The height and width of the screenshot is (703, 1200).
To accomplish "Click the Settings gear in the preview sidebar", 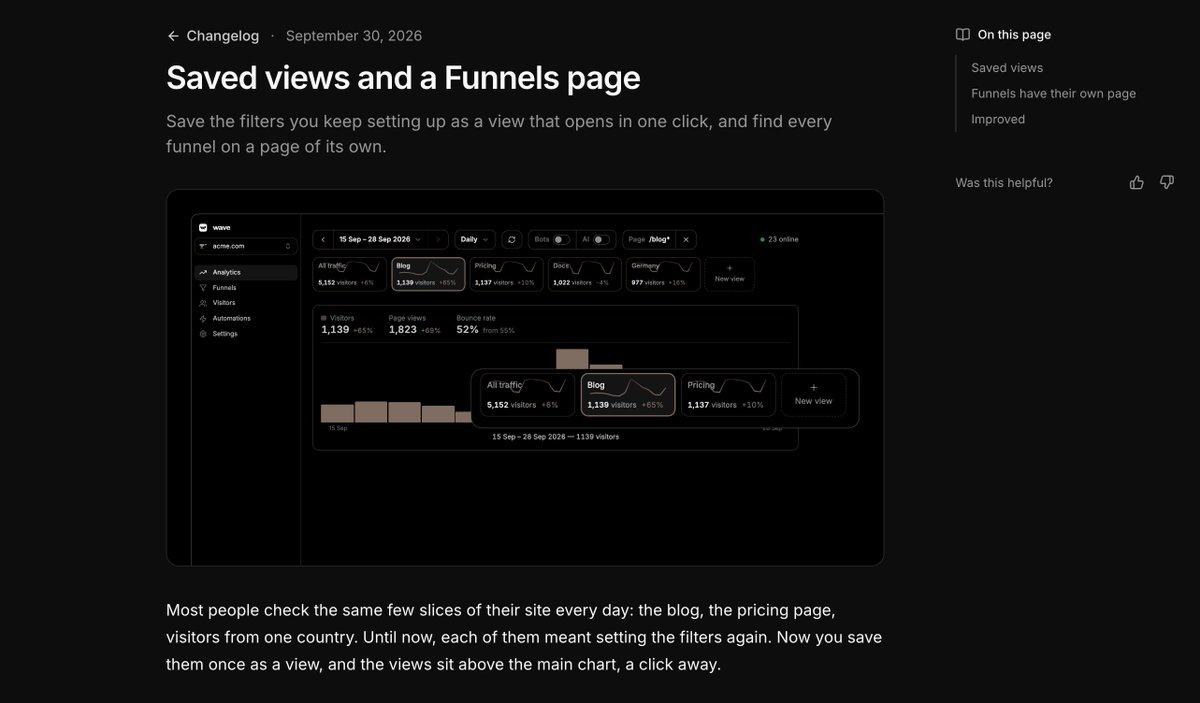I will pyautogui.click(x=203, y=334).
